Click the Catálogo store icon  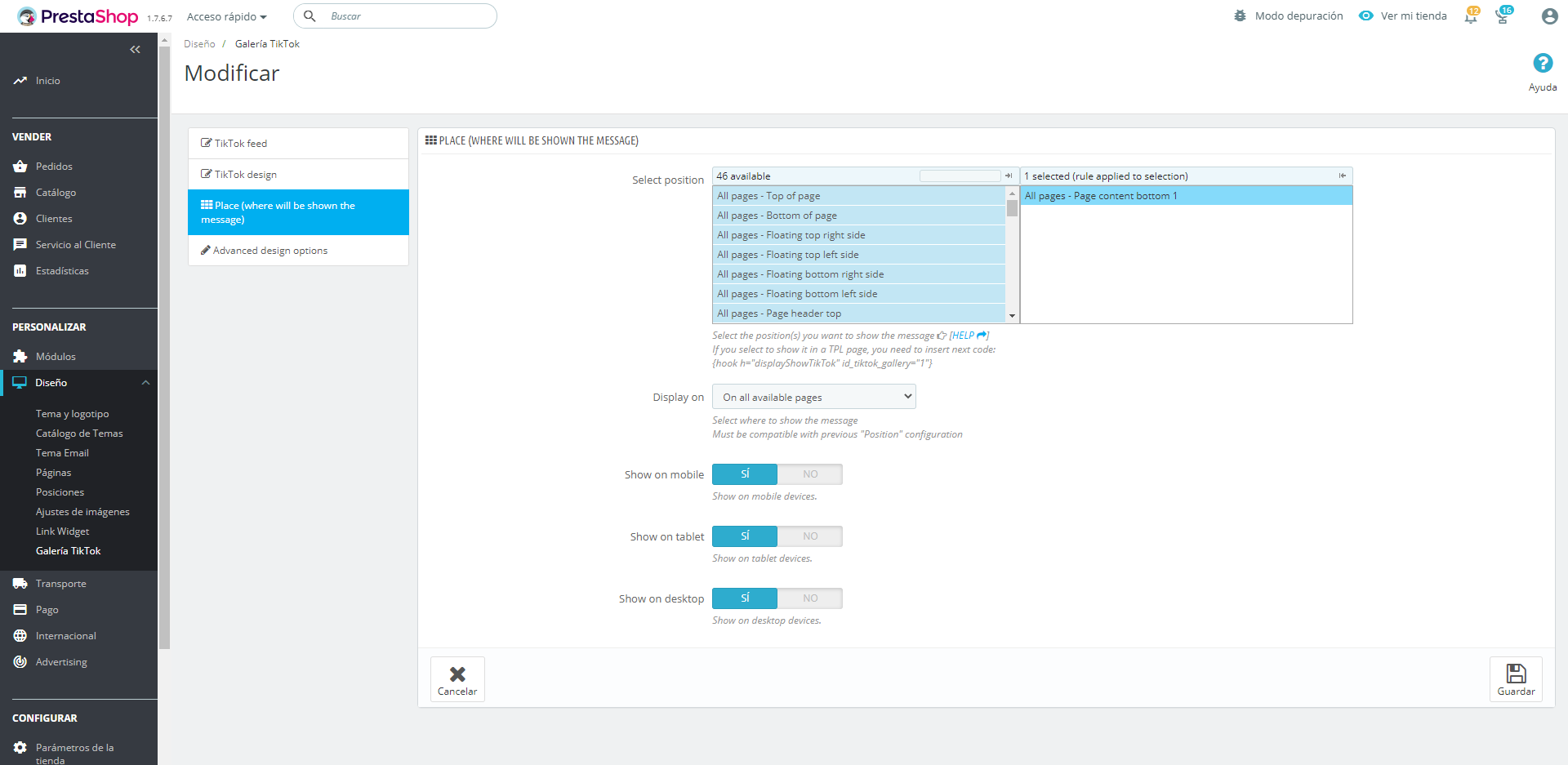(x=20, y=193)
